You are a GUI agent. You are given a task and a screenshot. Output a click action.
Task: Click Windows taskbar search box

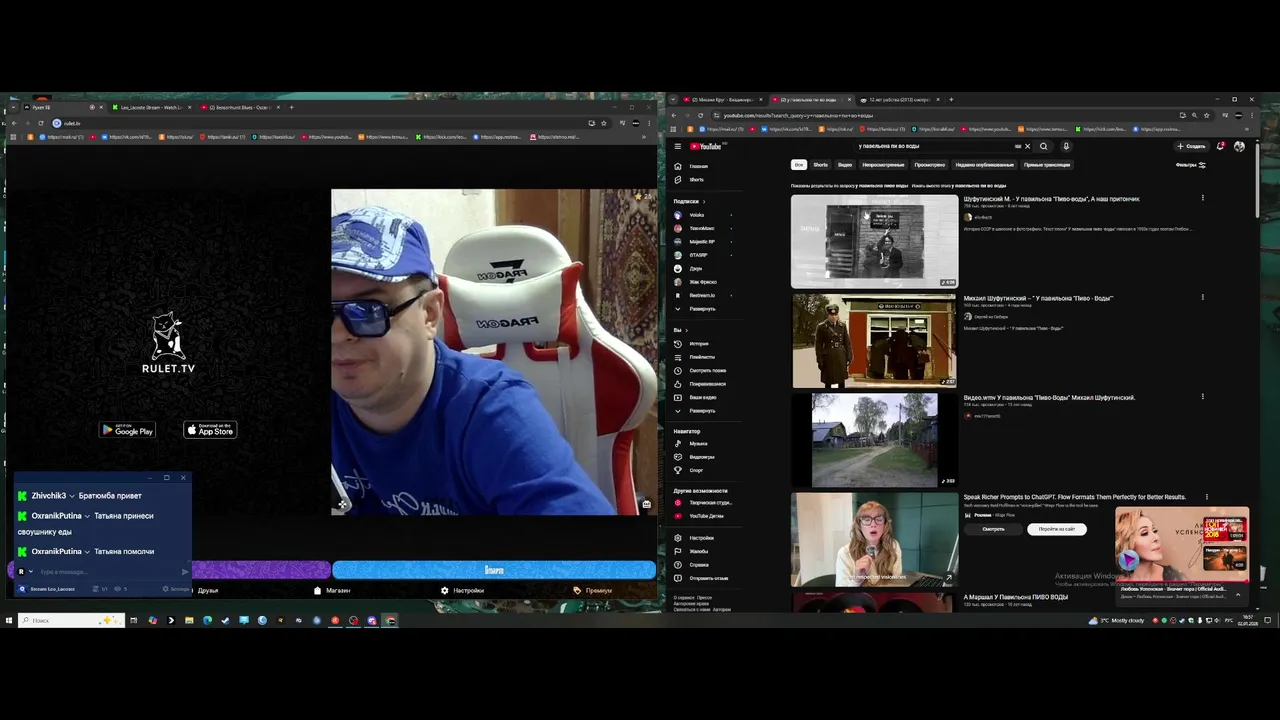point(71,620)
